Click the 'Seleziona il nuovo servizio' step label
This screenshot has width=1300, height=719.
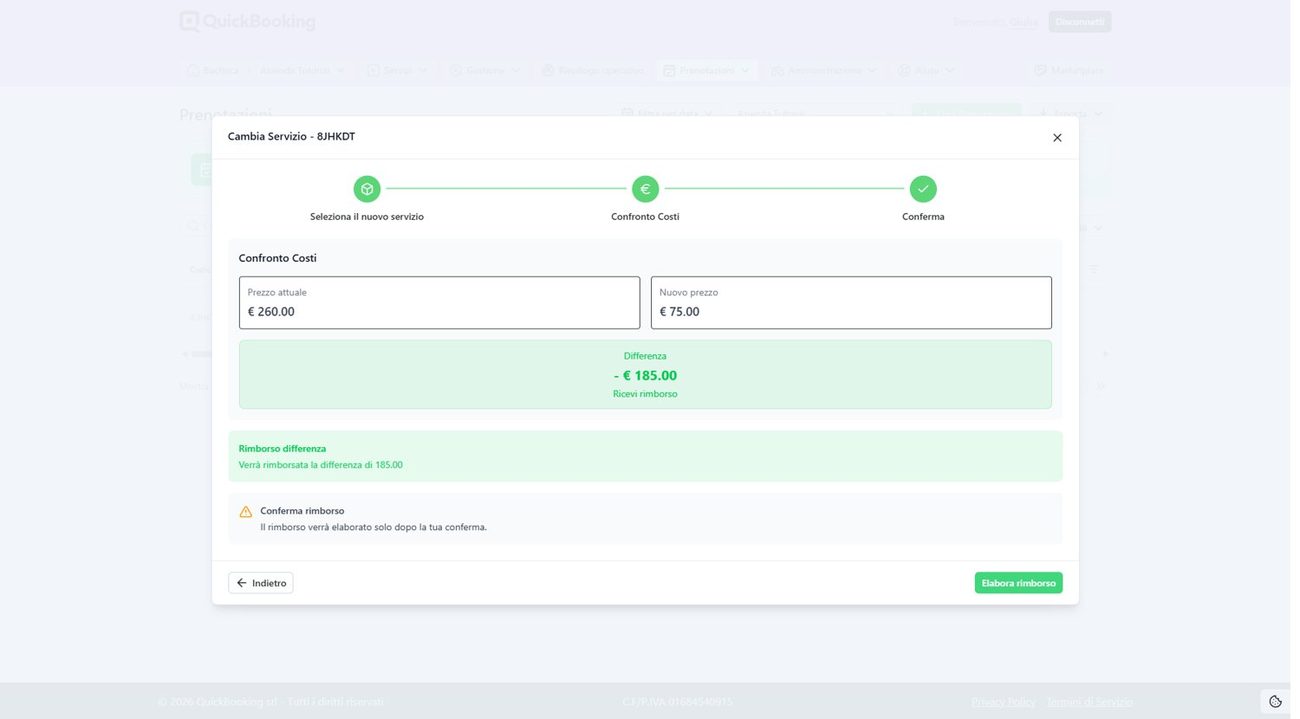(367, 217)
